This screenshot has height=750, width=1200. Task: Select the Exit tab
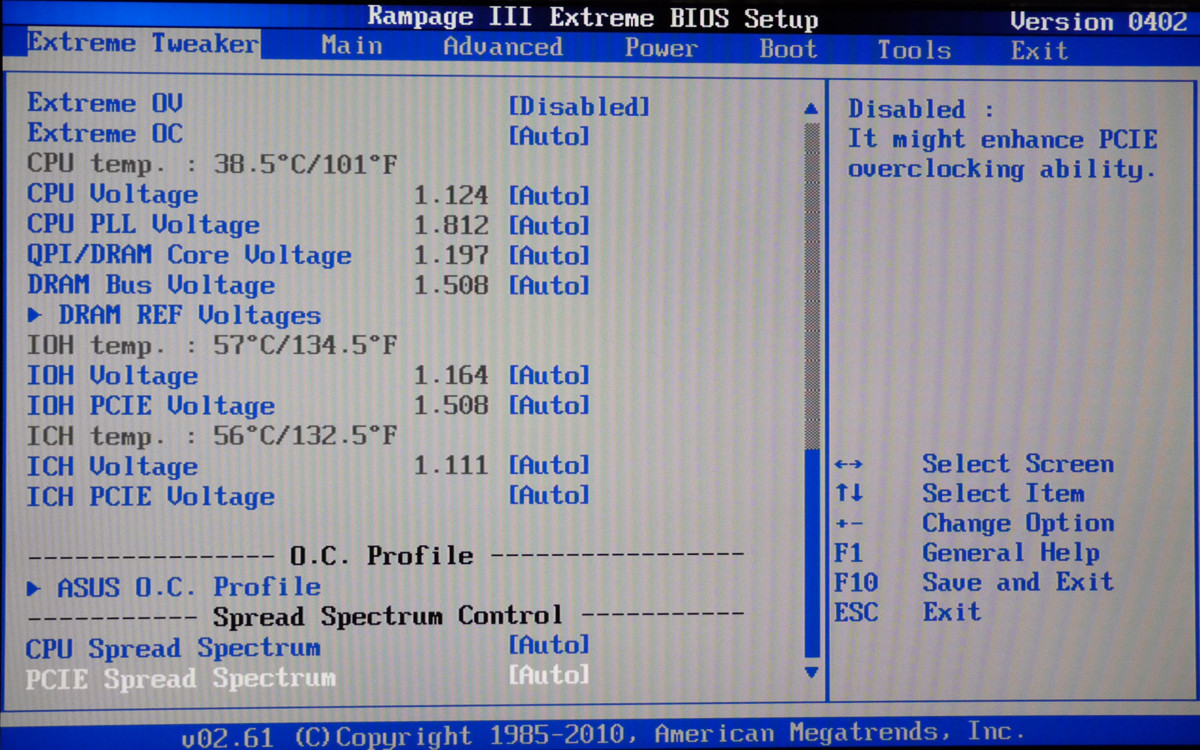click(1039, 50)
